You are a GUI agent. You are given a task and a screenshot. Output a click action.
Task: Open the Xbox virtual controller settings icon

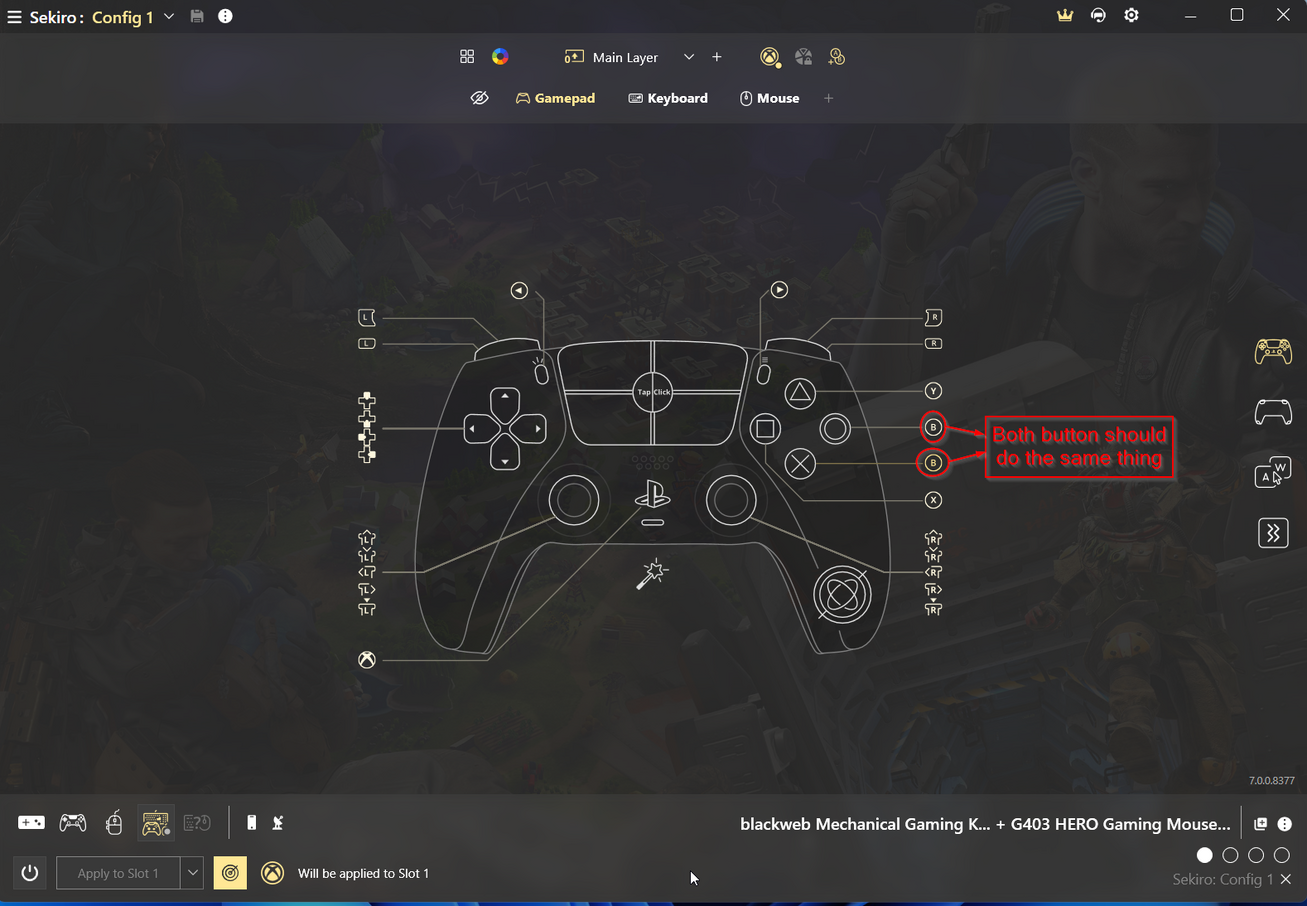point(769,57)
